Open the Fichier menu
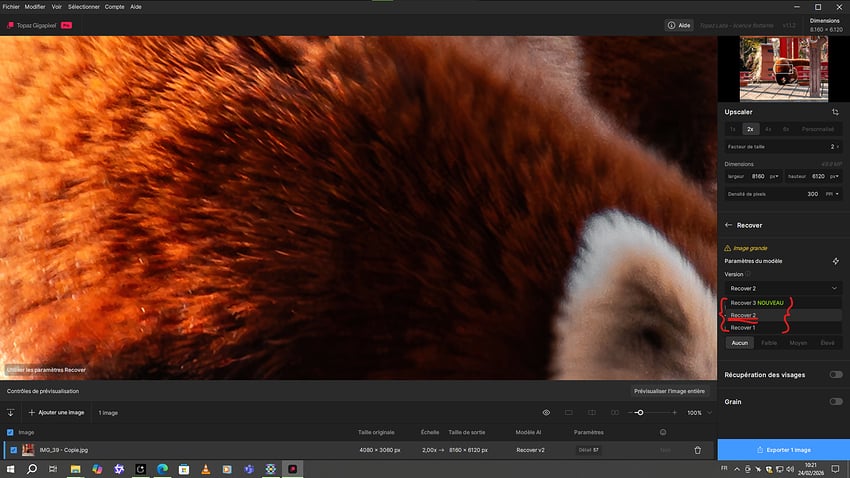Image resolution: width=850 pixels, height=478 pixels. pyautogui.click(x=11, y=6)
